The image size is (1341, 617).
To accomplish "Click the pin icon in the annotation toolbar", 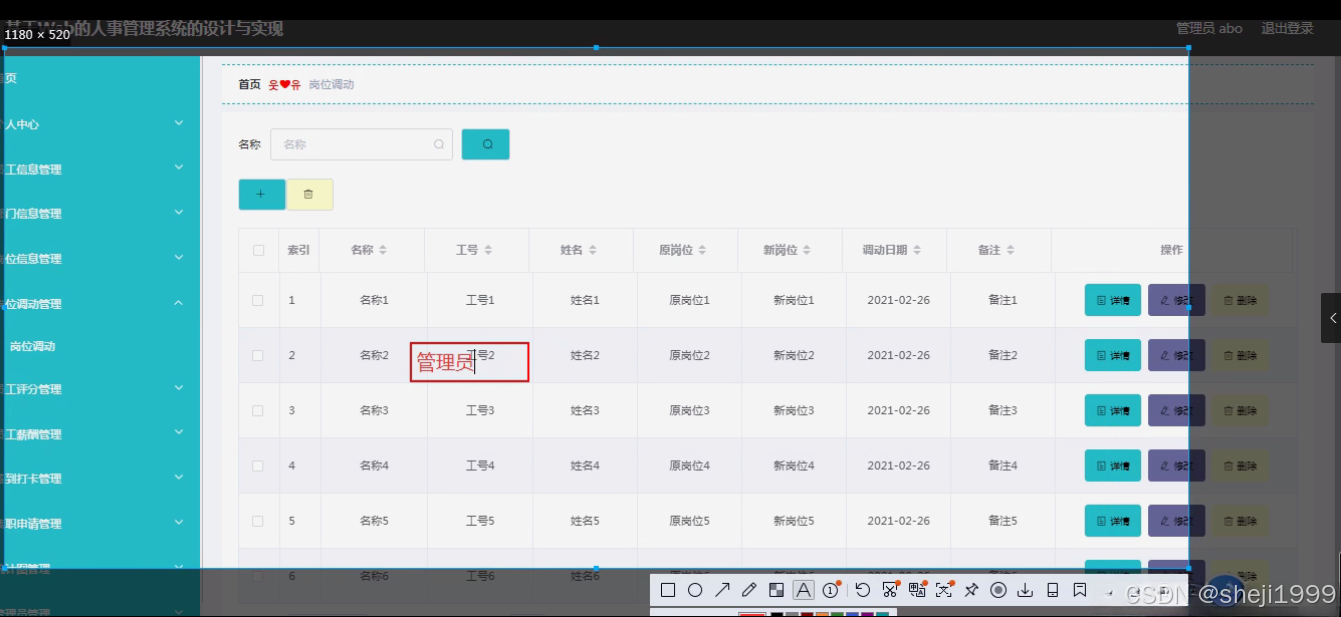I will click(971, 590).
